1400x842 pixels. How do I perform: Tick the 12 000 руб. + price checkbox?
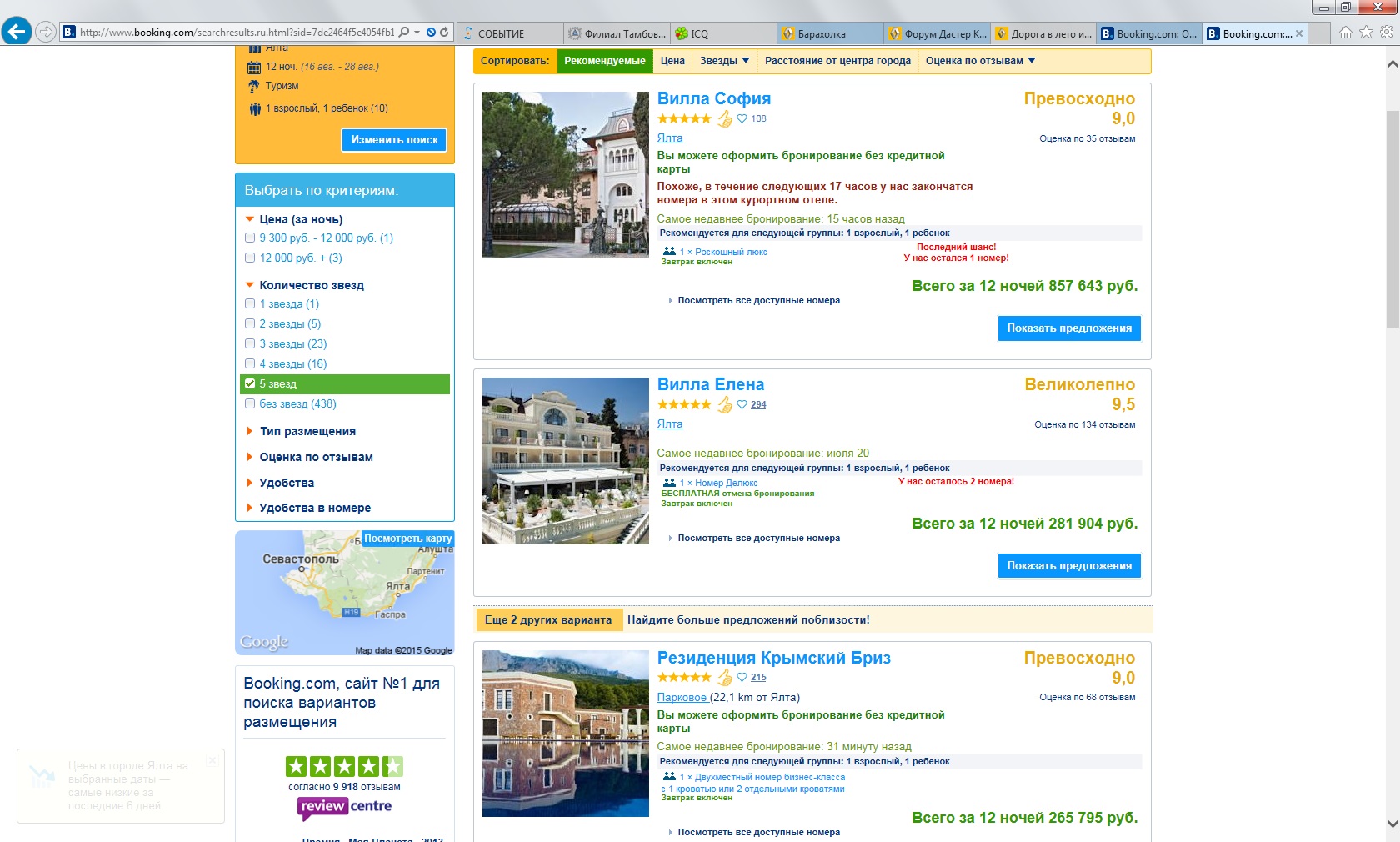pos(250,258)
